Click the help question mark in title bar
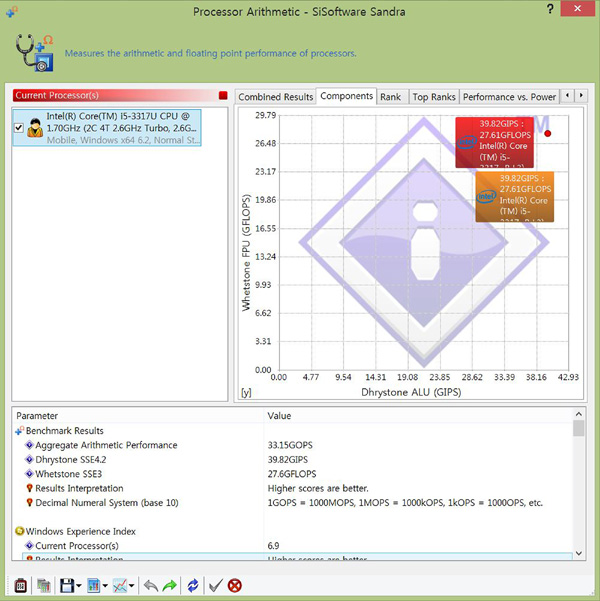This screenshot has width=600, height=601. tap(550, 9)
